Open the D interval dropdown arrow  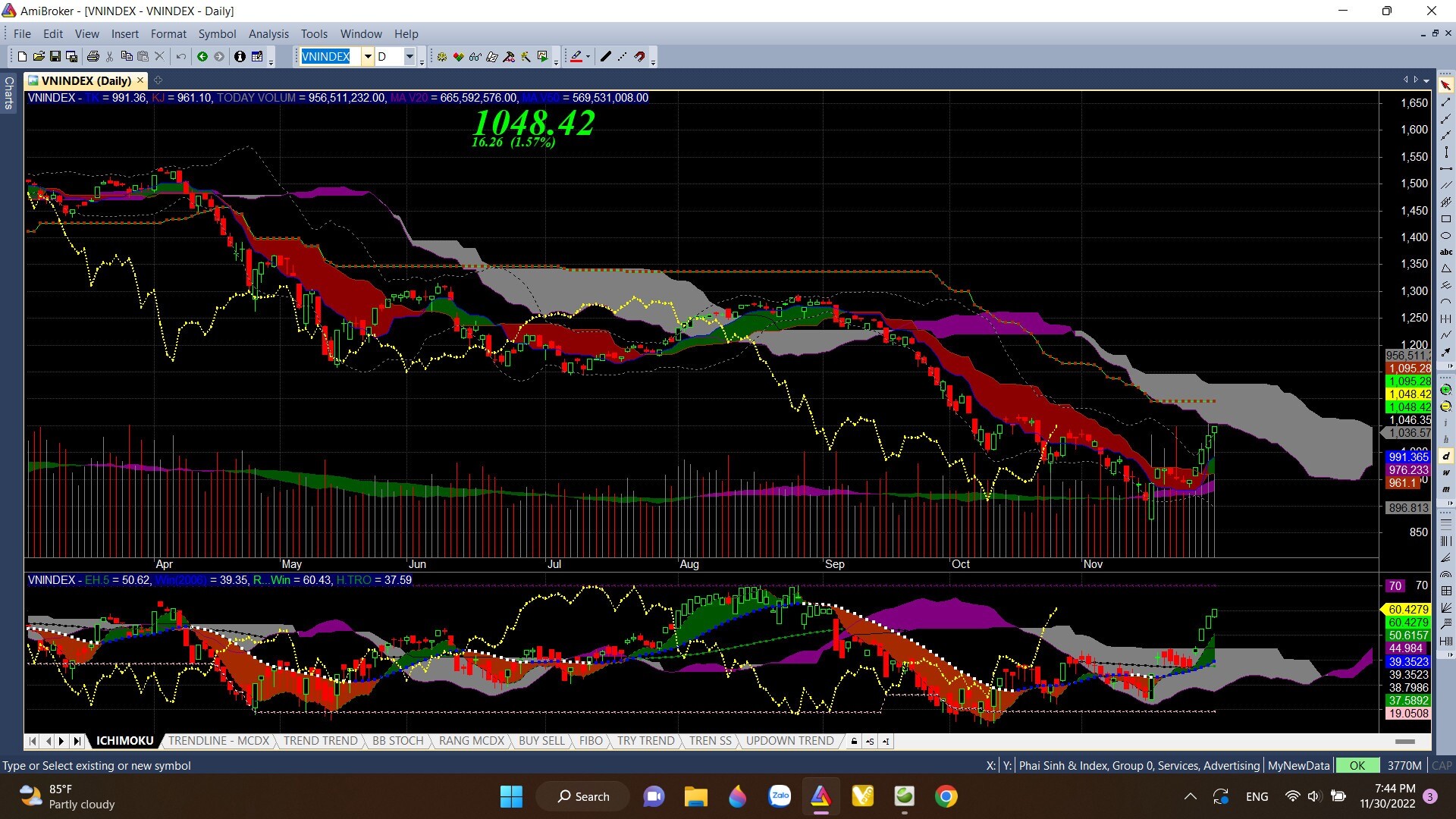pyautogui.click(x=409, y=57)
